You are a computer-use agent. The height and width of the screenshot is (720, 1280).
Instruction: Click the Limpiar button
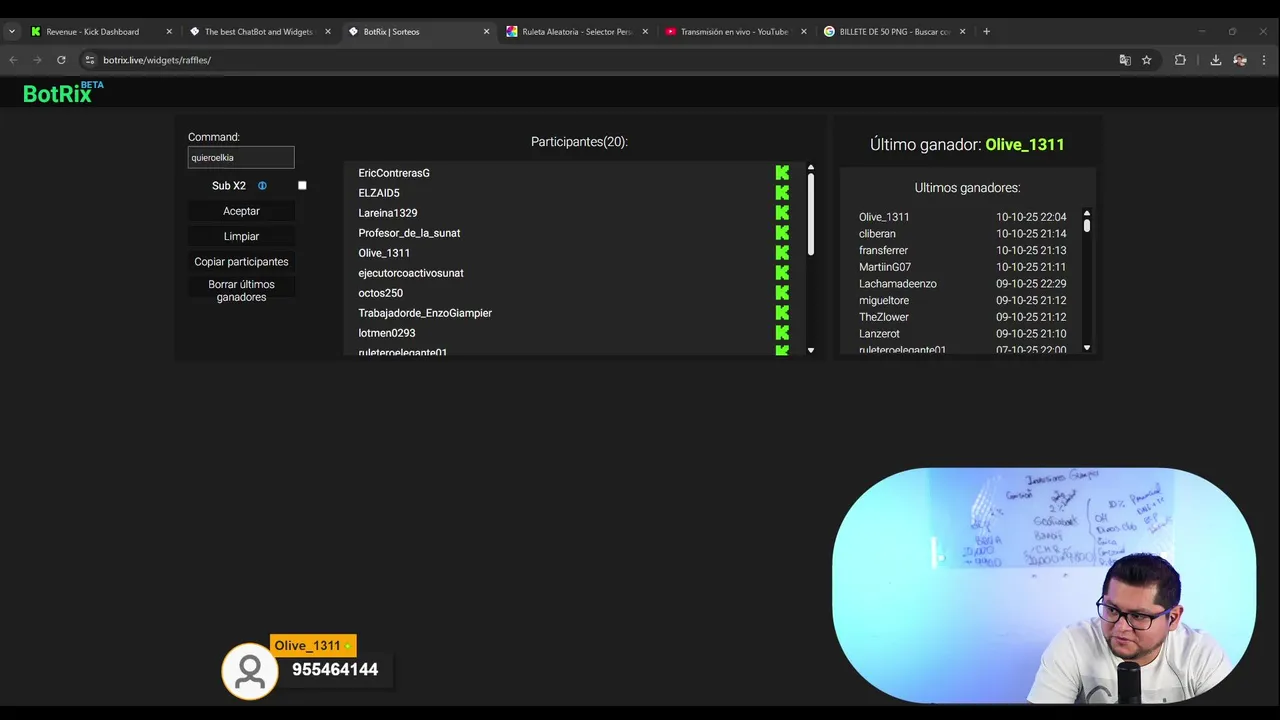coord(241,236)
